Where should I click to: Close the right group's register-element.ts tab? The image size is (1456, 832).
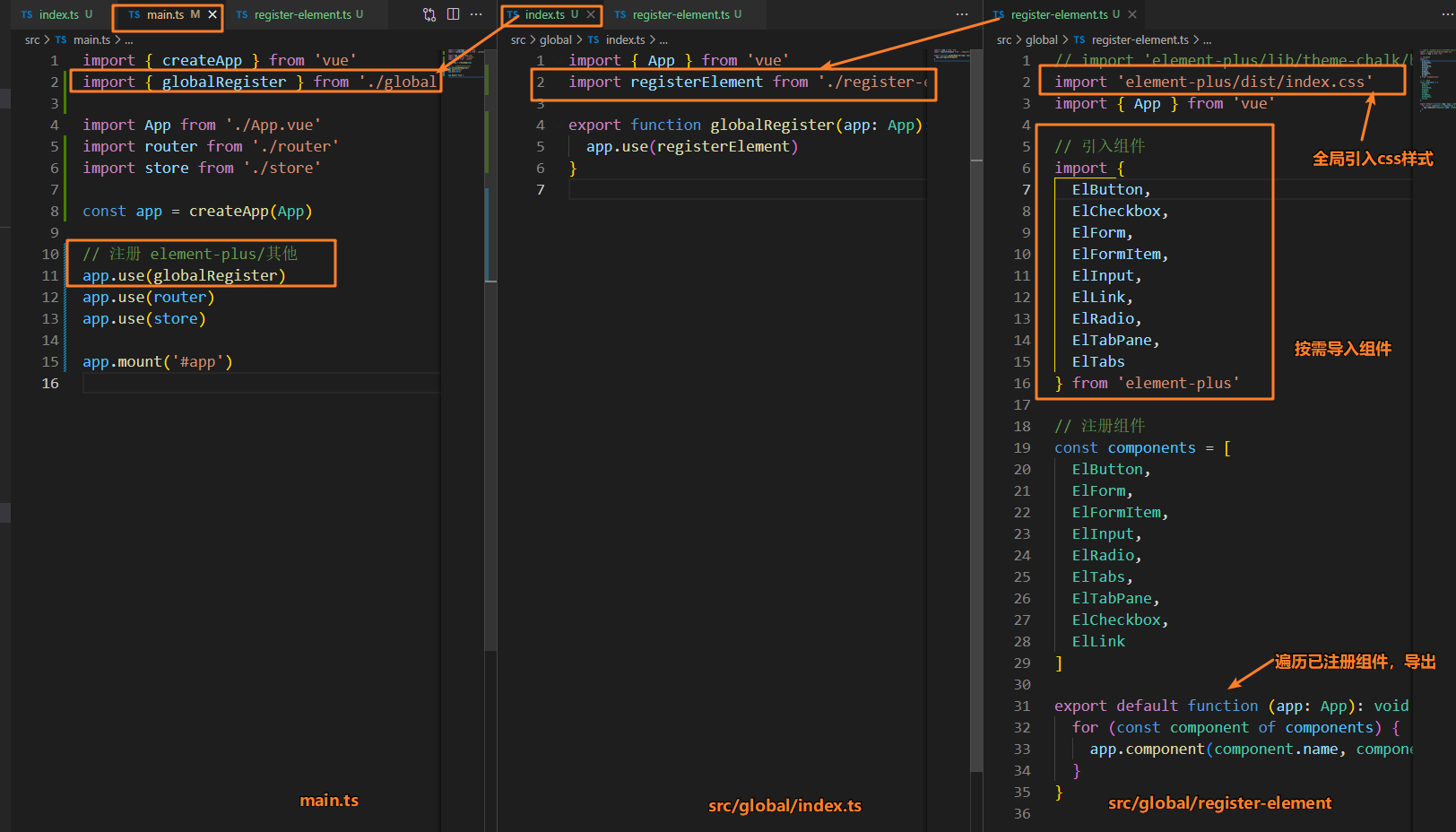click(x=1132, y=14)
